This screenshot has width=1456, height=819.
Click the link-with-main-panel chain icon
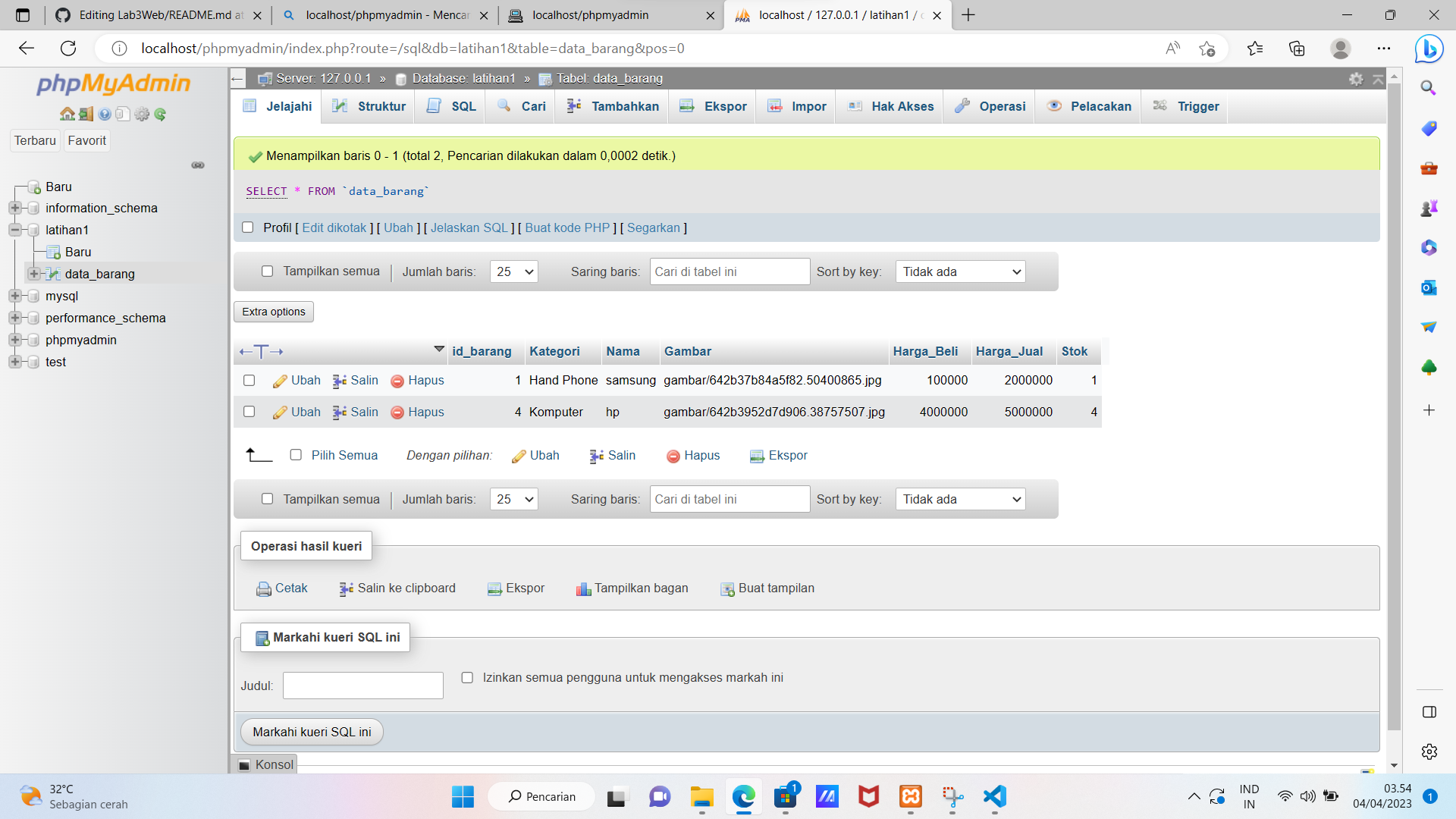[x=198, y=165]
